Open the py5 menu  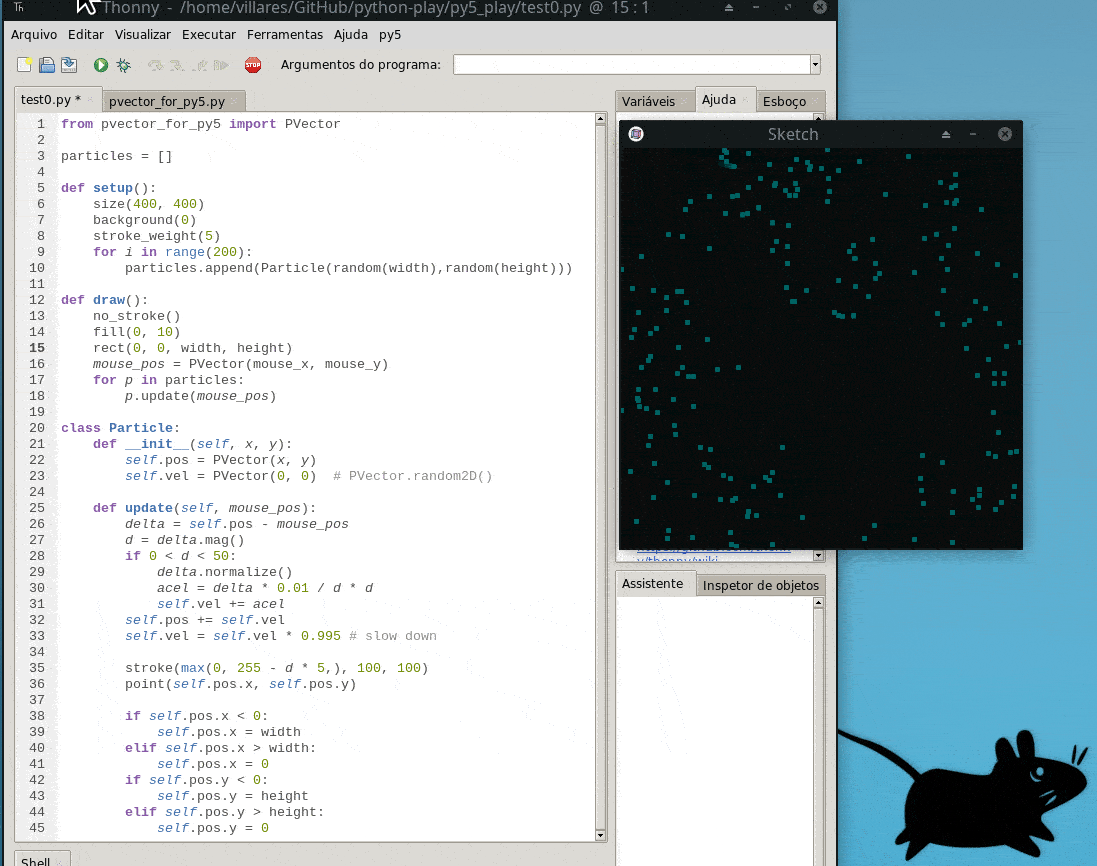pyautogui.click(x=390, y=34)
